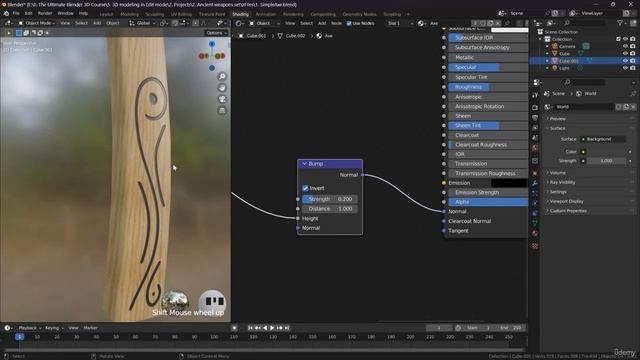Viewport: 640px width, 360px height.
Task: Click the viewport zoom magnifier gizmo
Action: 222,76
